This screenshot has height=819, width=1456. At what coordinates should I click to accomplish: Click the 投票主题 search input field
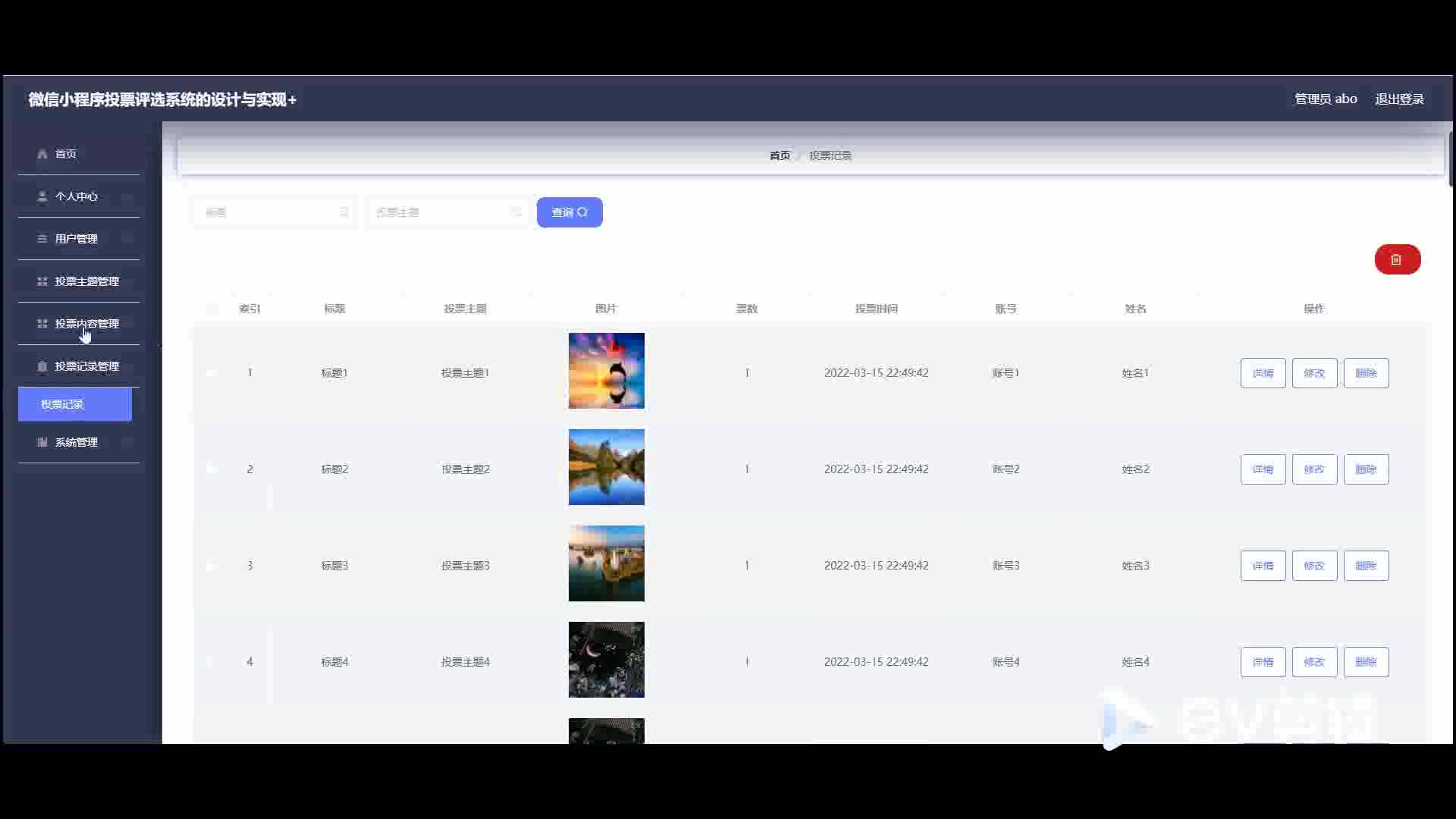[447, 212]
